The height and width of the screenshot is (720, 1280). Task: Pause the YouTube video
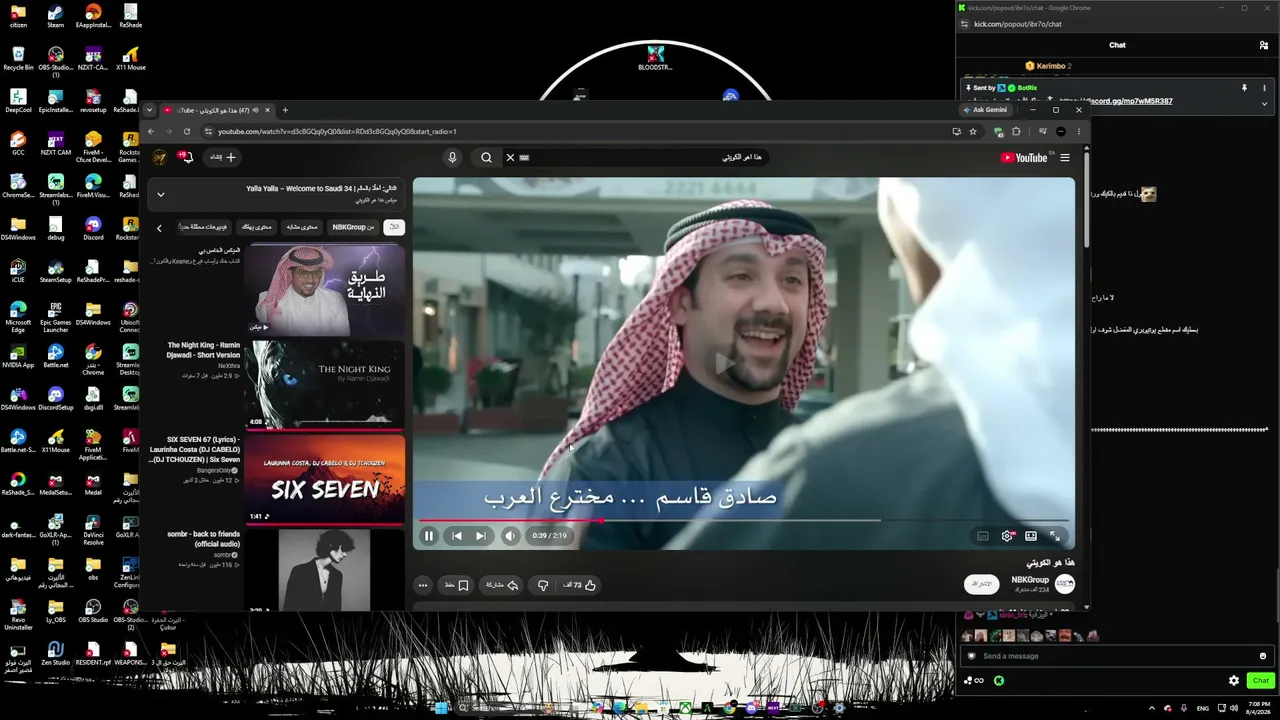(x=429, y=536)
